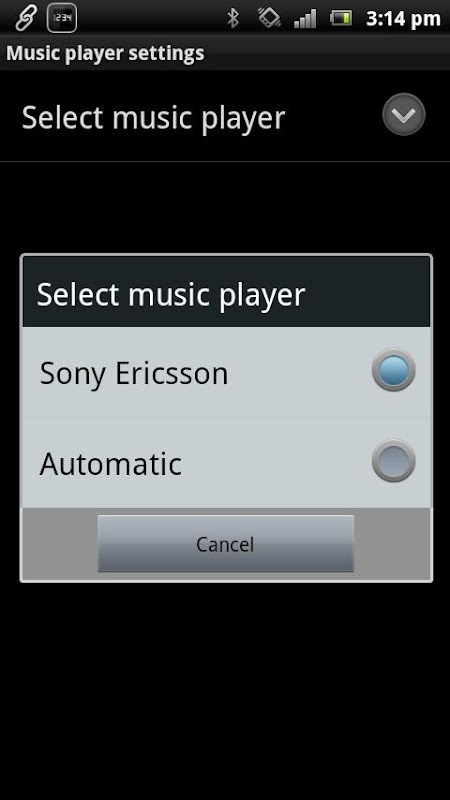Choose the Automatic list option
Image resolution: width=450 pixels, height=800 pixels.
(226, 463)
